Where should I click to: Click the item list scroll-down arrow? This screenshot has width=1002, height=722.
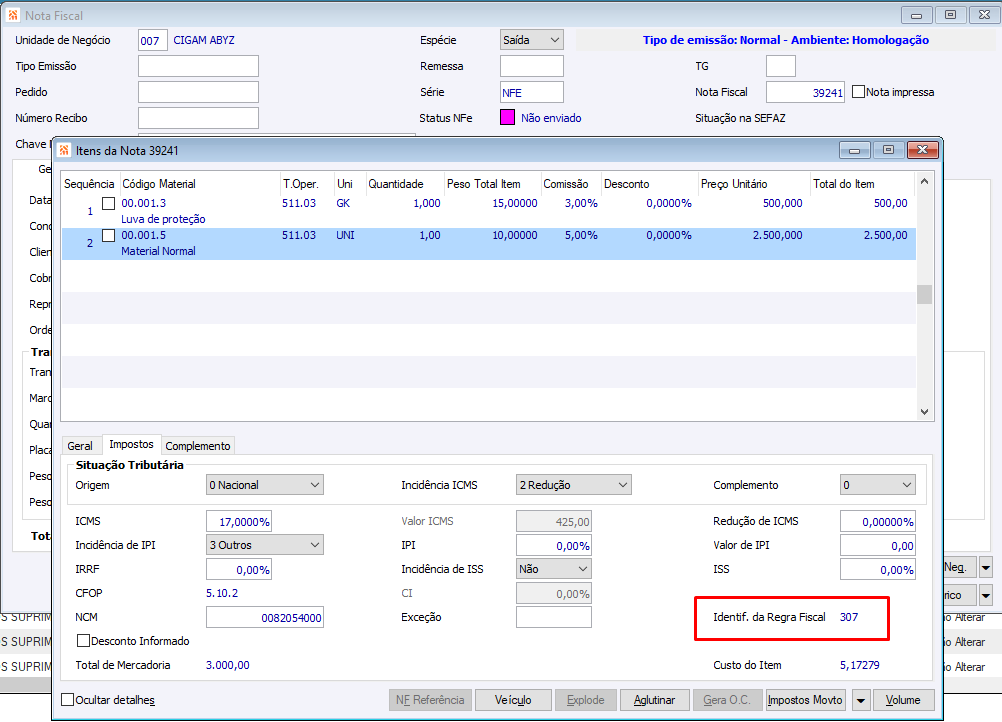(925, 411)
